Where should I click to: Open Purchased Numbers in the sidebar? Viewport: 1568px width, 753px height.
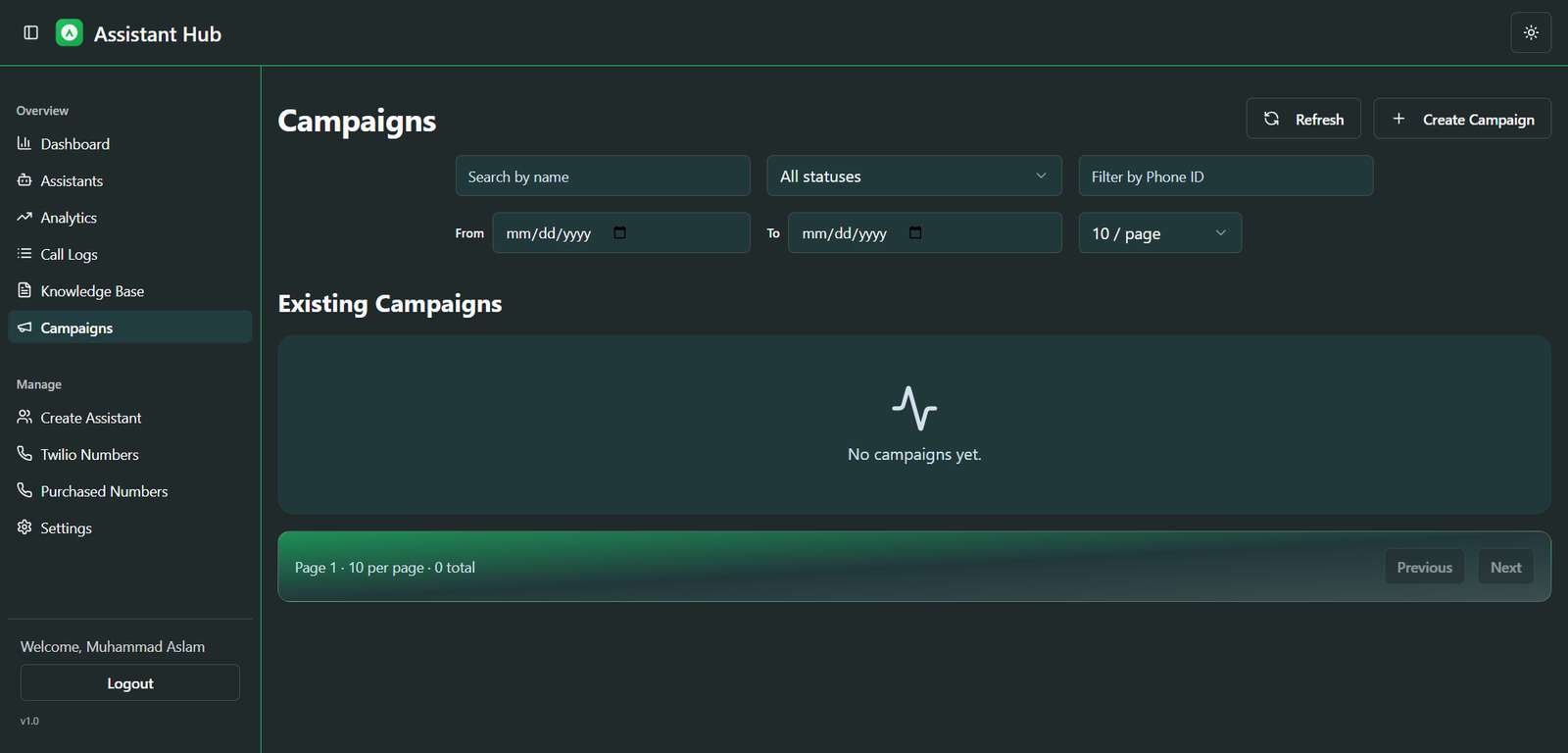(104, 491)
